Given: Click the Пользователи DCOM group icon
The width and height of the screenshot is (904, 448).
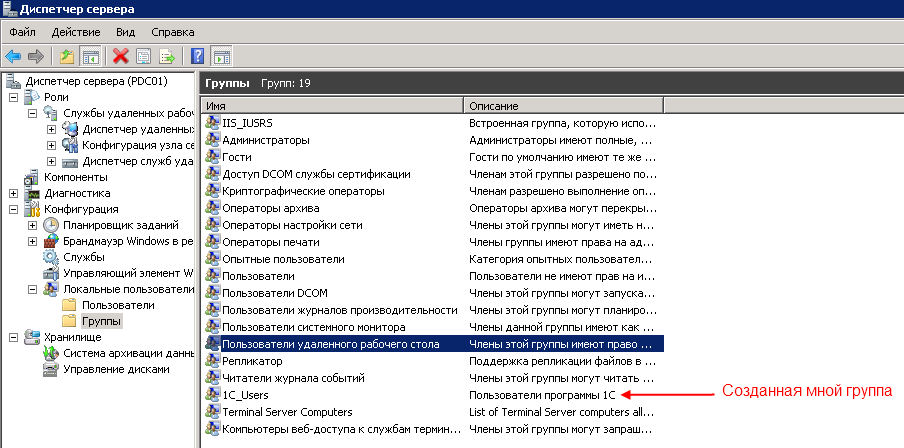Looking at the screenshot, I should tap(212, 293).
